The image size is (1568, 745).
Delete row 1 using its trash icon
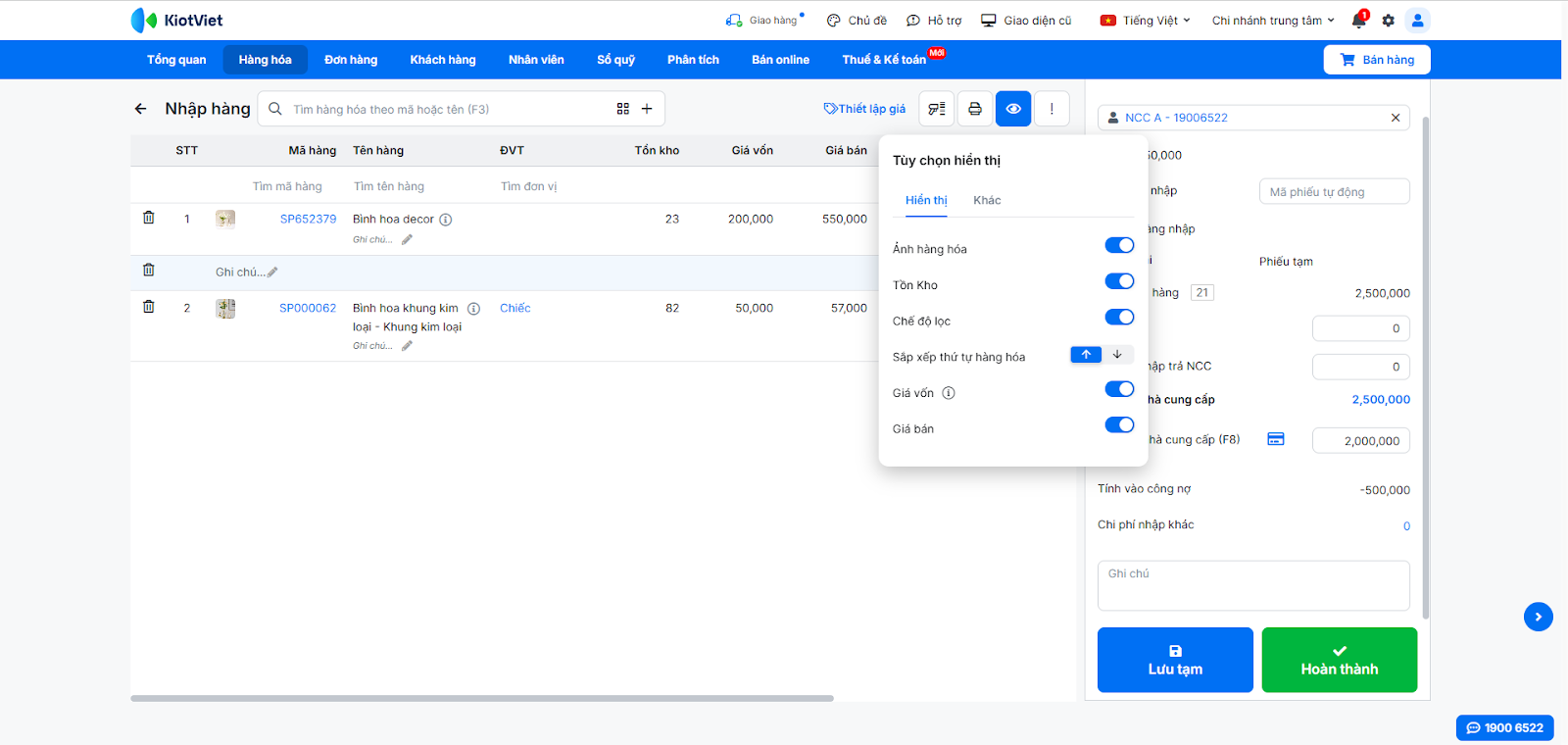pyautogui.click(x=149, y=218)
